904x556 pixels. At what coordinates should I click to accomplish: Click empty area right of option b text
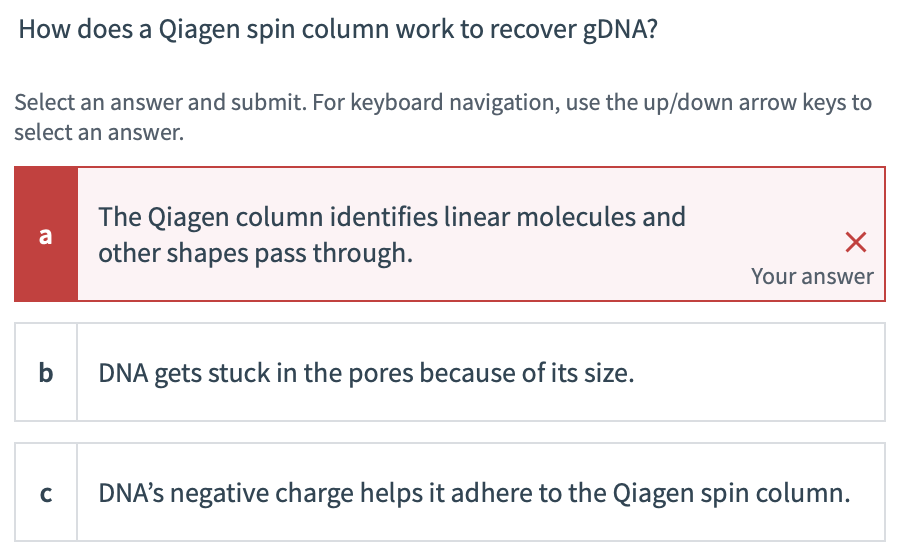[758, 372]
